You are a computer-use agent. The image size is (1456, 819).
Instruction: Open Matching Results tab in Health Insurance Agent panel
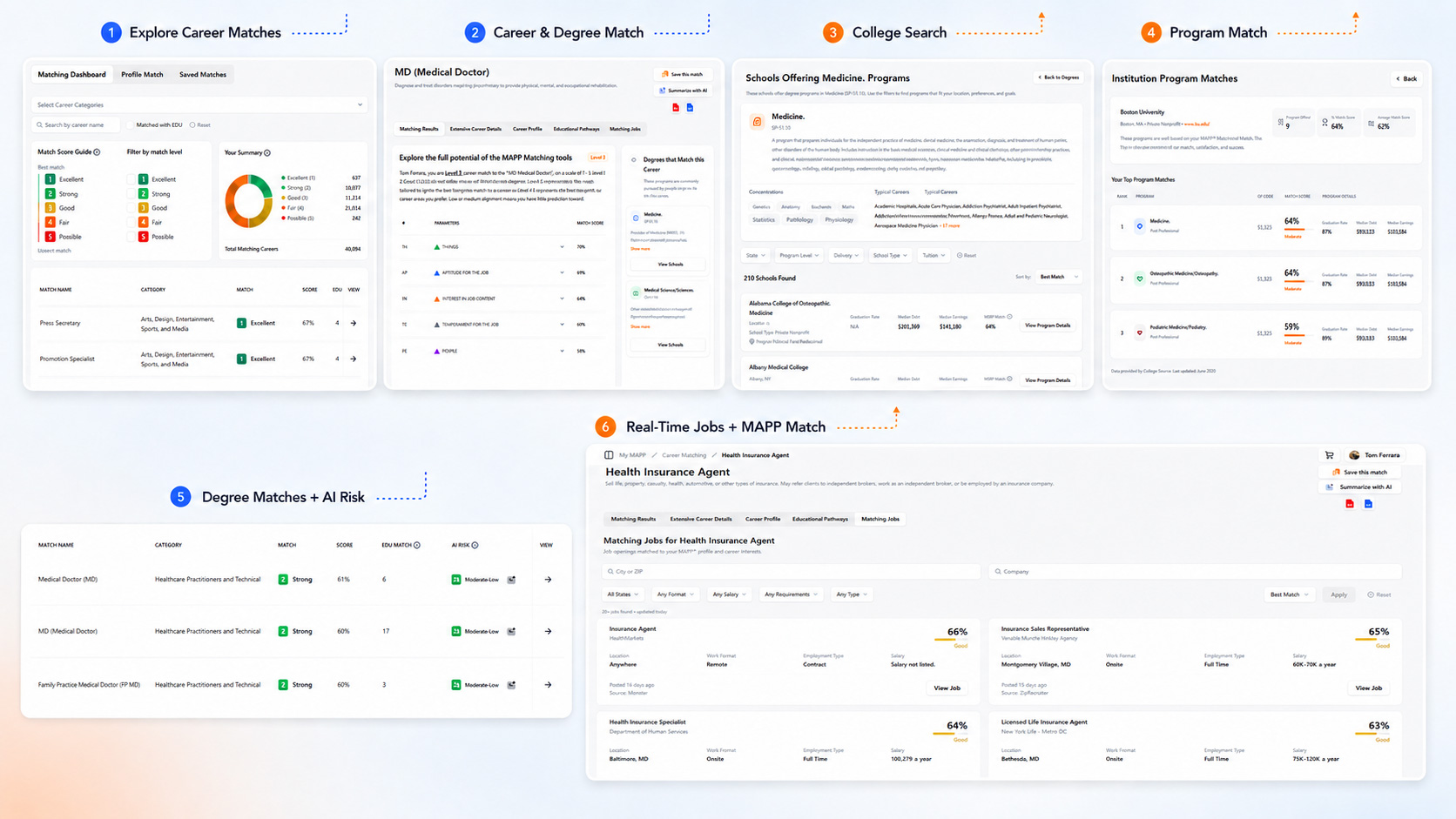[634, 519]
